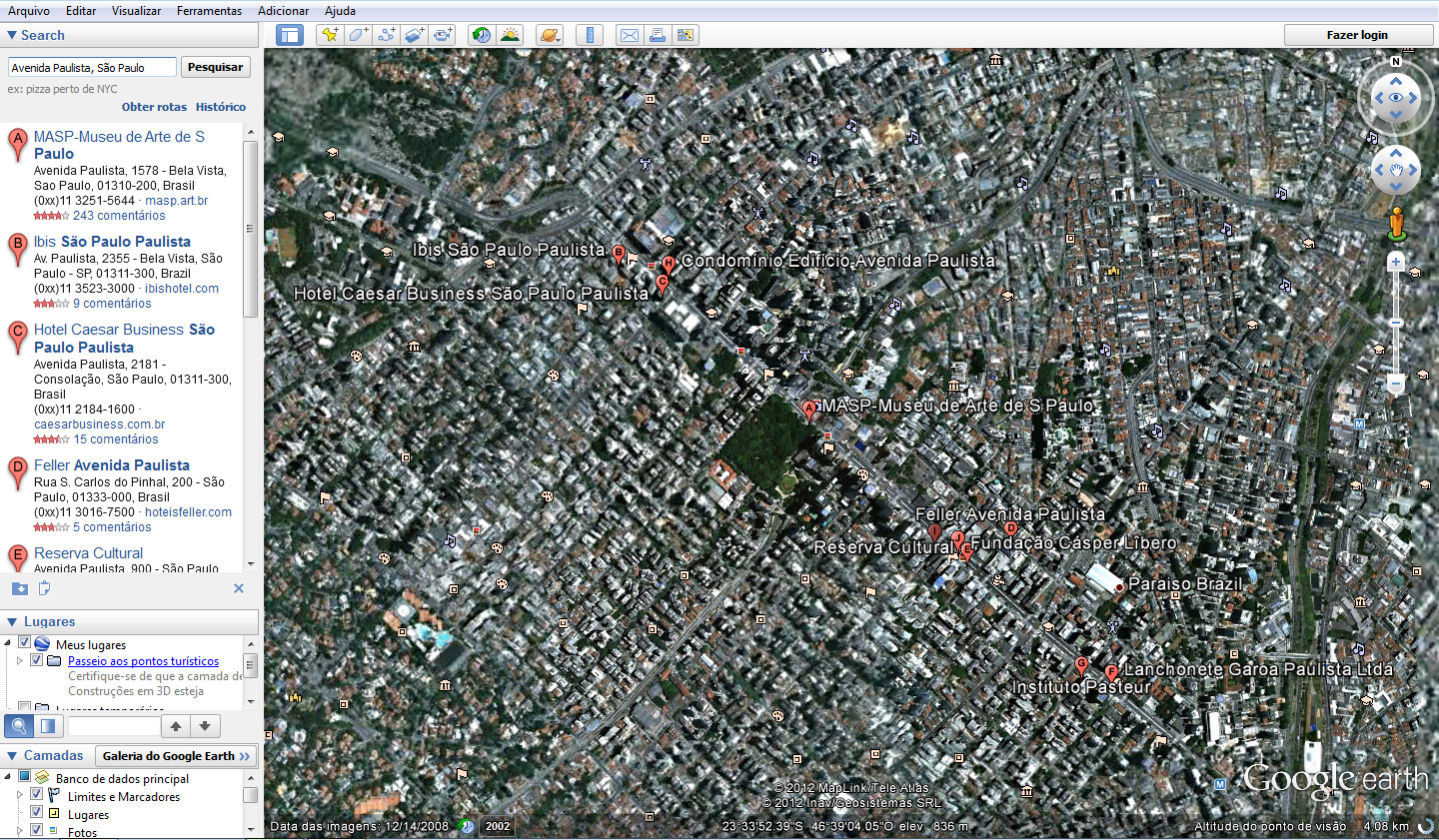Viewport: 1439px width, 840px height.
Task: Click the Pesquisar button
Action: pyautogui.click(x=215, y=67)
